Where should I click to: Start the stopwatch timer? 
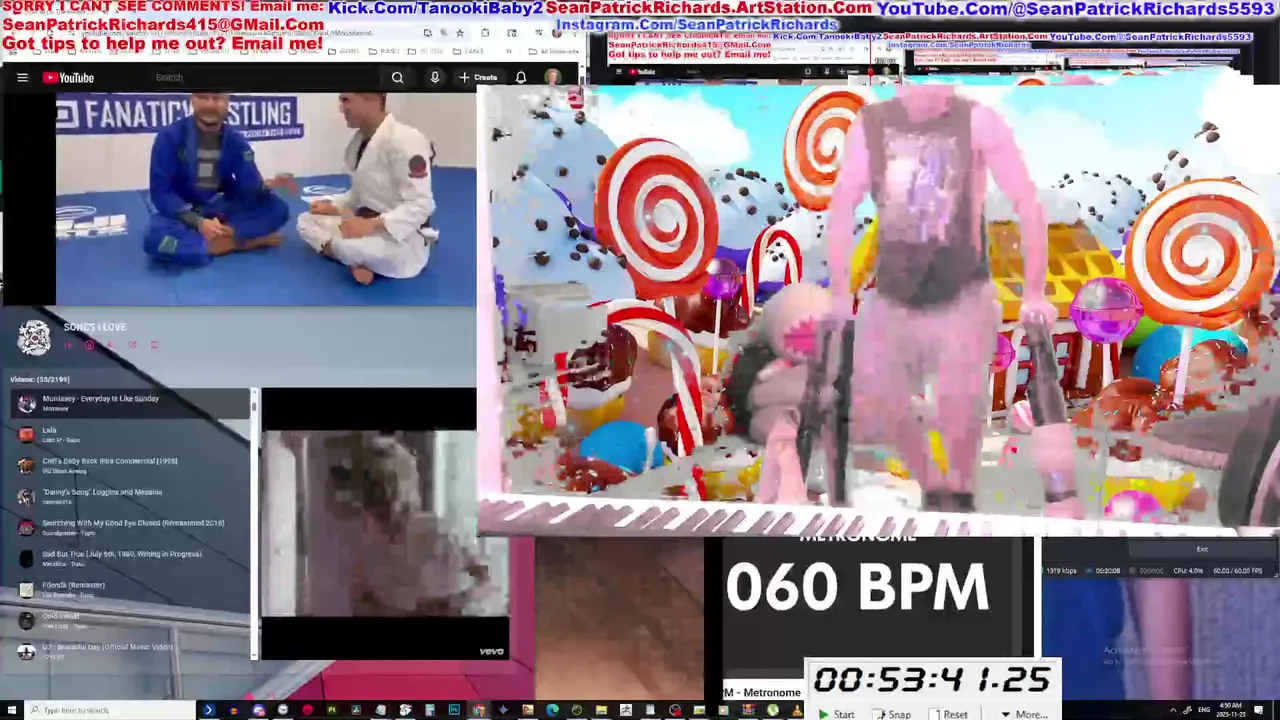837,714
